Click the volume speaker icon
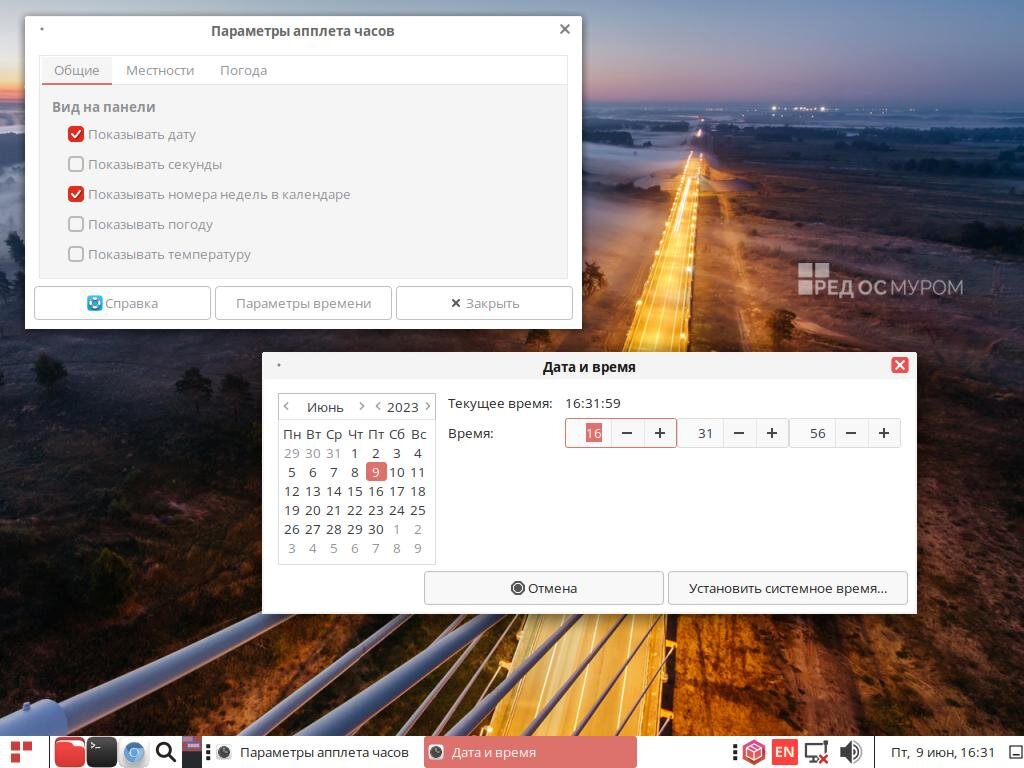This screenshot has height=768, width=1024. (x=850, y=752)
